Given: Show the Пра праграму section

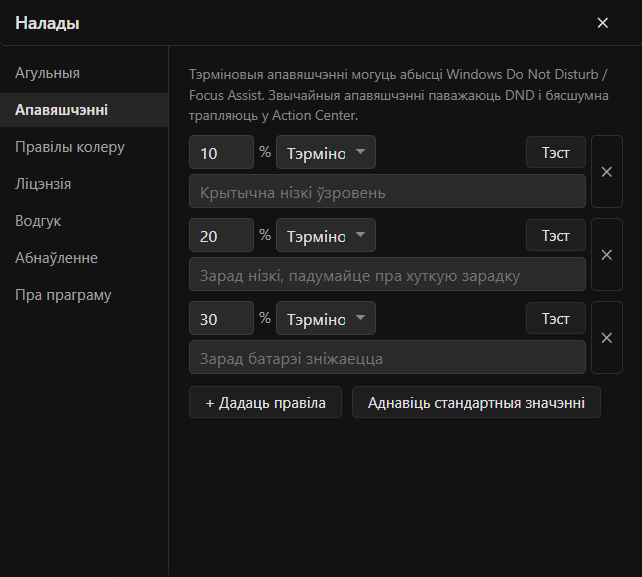Looking at the screenshot, I should 84,295.
